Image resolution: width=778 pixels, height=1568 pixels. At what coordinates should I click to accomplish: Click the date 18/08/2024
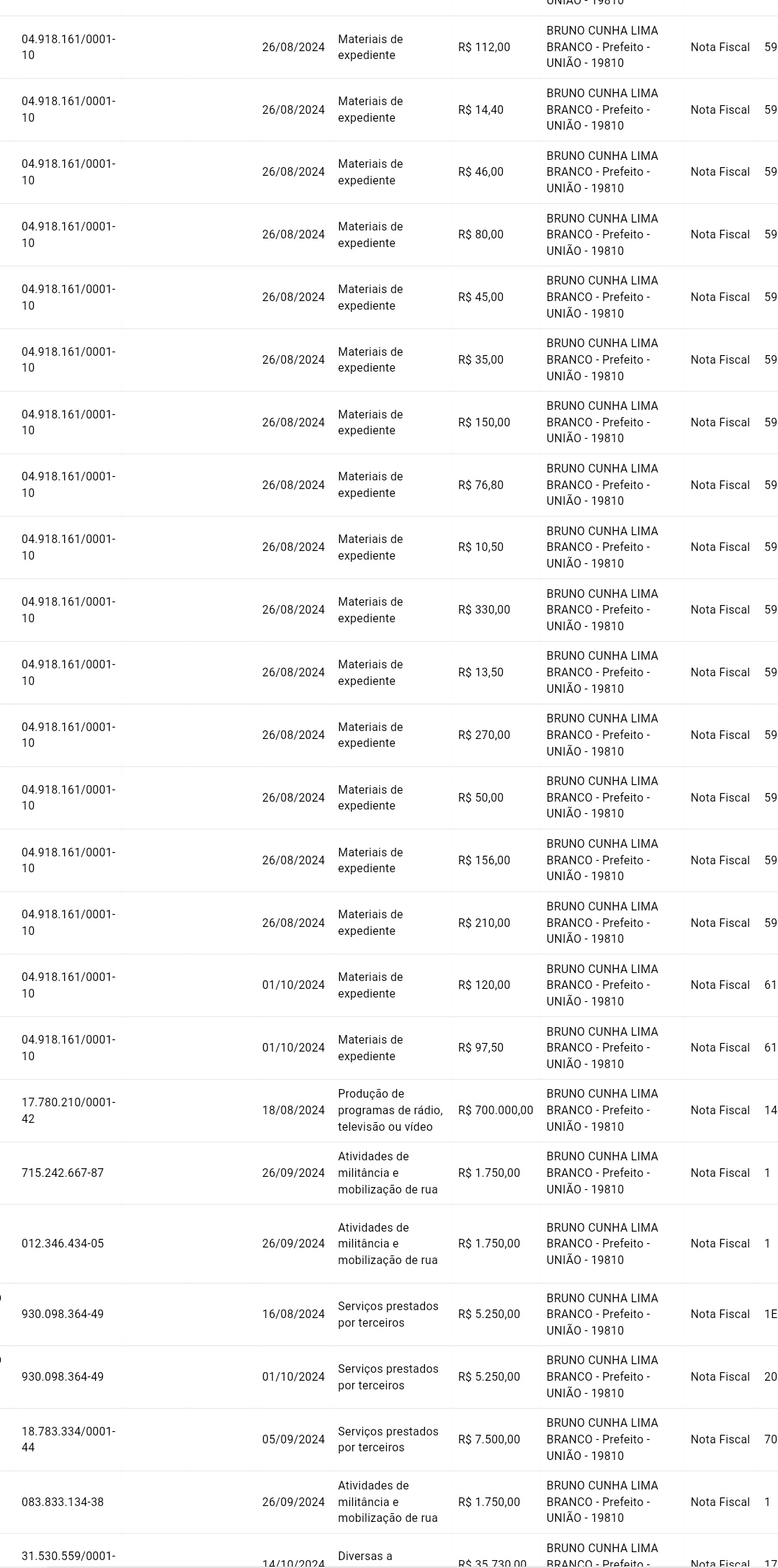point(293,1110)
